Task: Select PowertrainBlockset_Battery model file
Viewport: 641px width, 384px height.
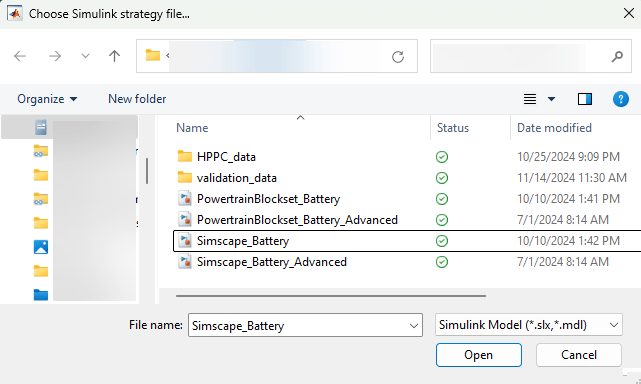Action: [x=268, y=199]
